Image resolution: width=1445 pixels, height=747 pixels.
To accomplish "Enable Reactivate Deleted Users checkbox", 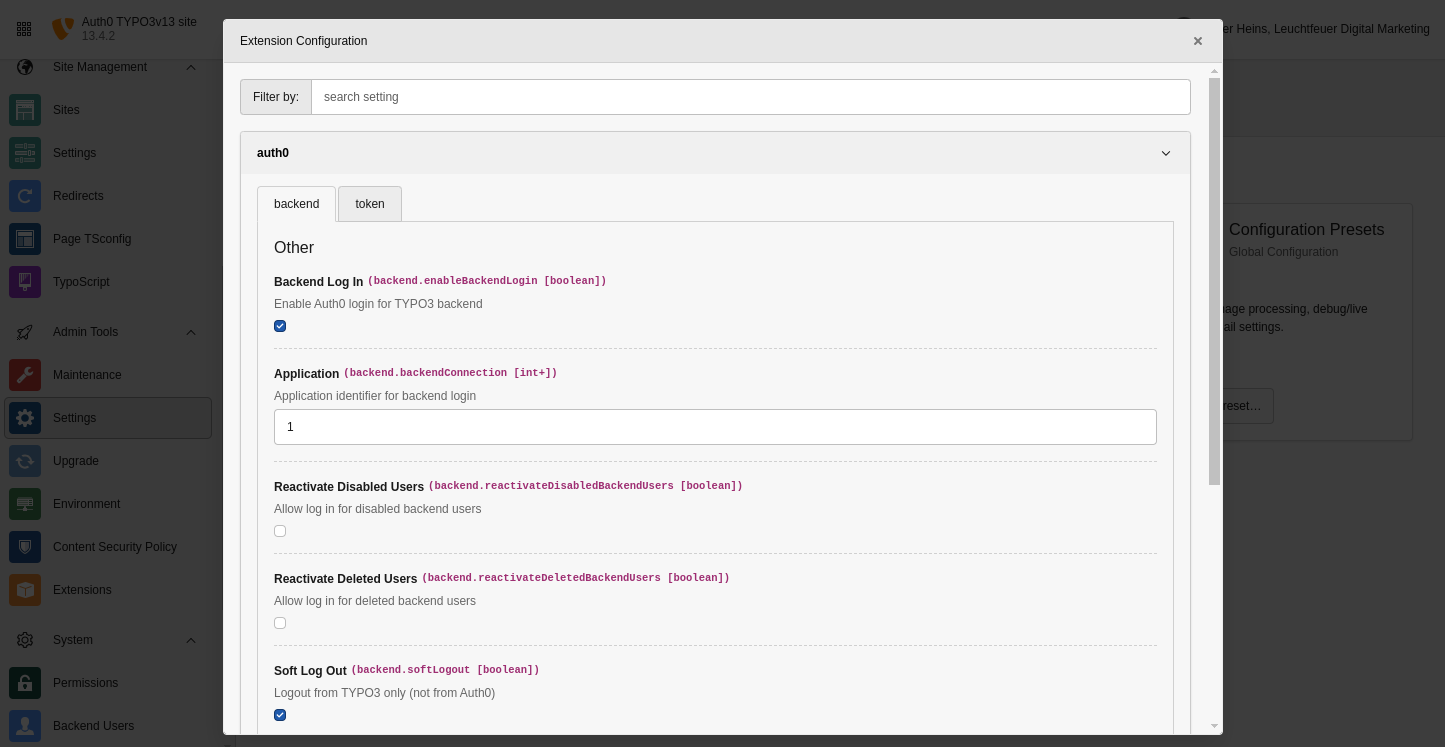I will [280, 623].
